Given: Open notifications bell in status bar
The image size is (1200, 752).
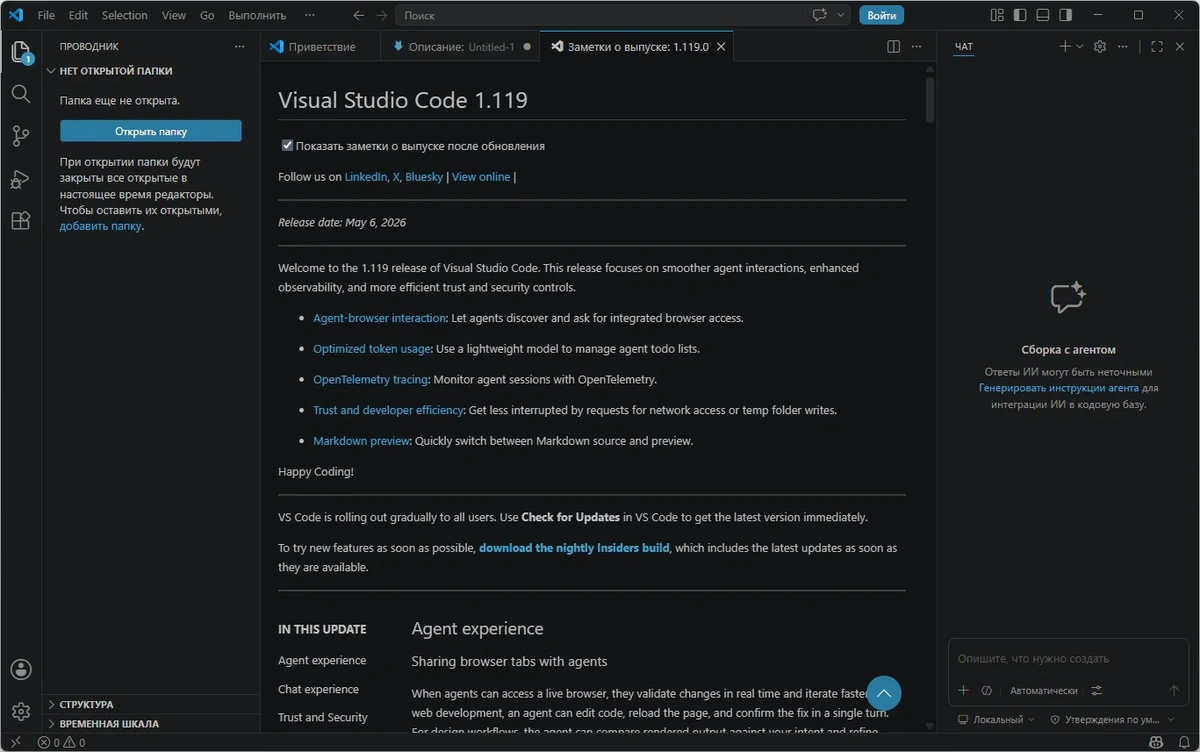Looking at the screenshot, I should pos(1183,742).
